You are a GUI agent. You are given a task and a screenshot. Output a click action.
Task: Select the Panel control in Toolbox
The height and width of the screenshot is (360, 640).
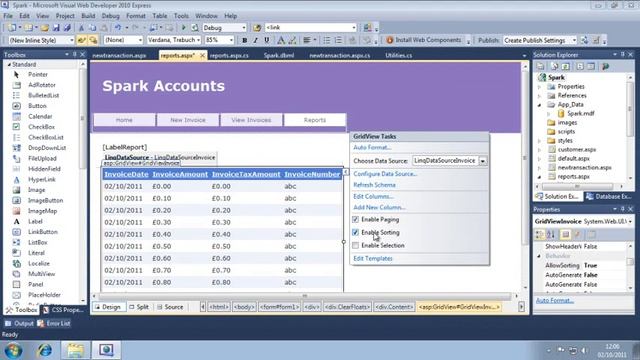click(x=36, y=284)
